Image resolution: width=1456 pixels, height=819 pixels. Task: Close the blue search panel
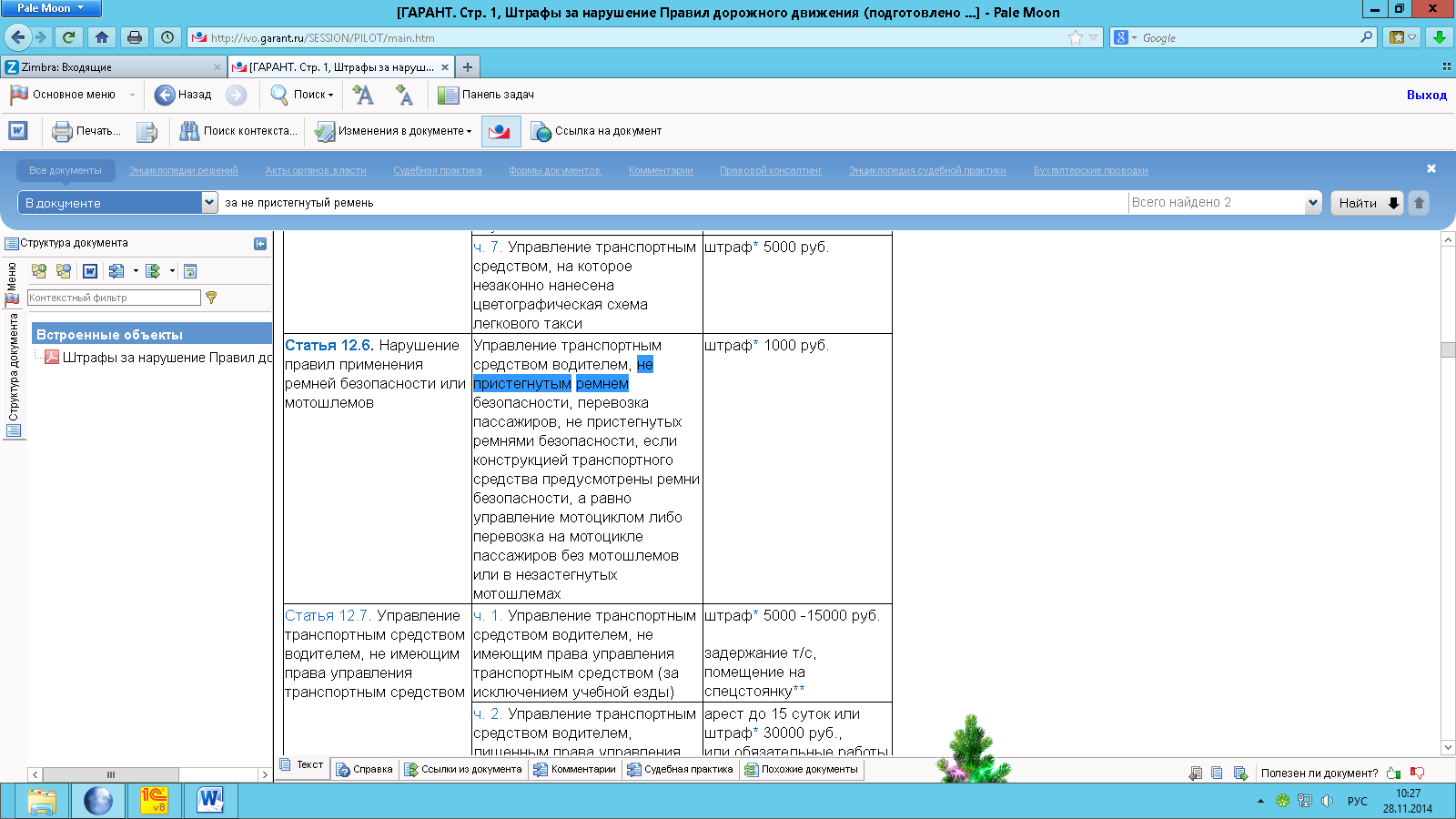click(x=1431, y=168)
